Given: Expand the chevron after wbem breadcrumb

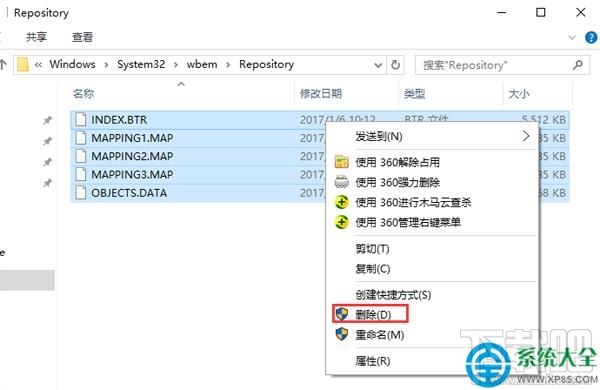Looking at the screenshot, I should pos(228,65).
